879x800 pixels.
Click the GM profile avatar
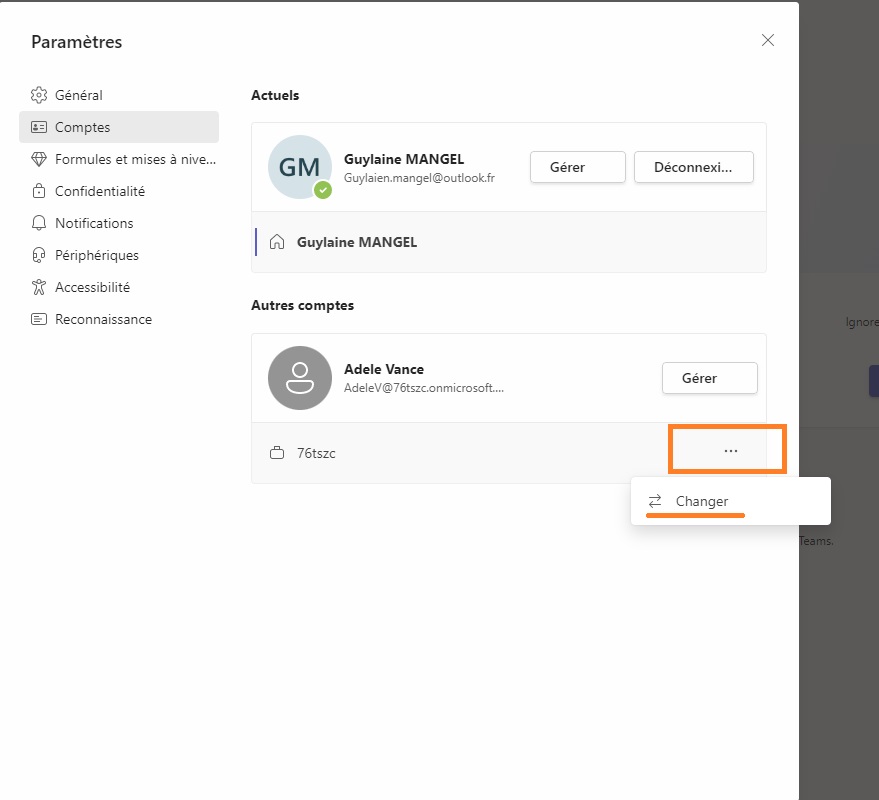pyautogui.click(x=300, y=167)
